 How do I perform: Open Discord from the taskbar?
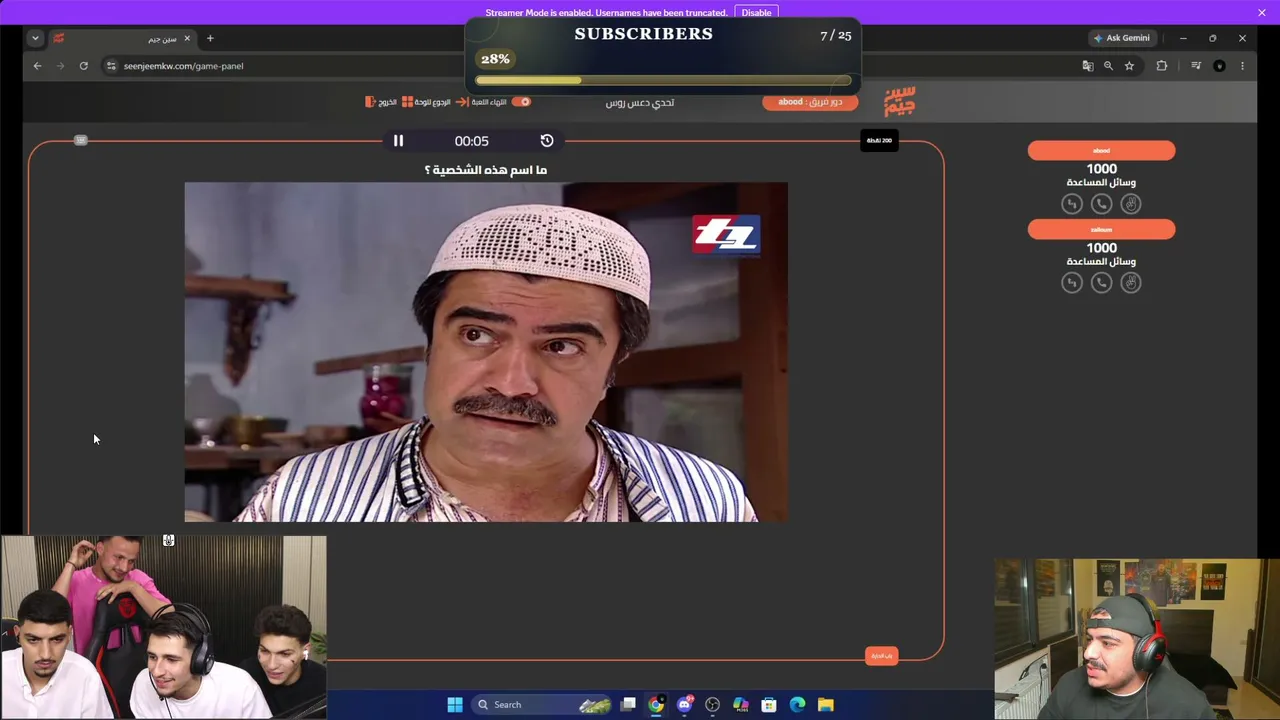685,705
